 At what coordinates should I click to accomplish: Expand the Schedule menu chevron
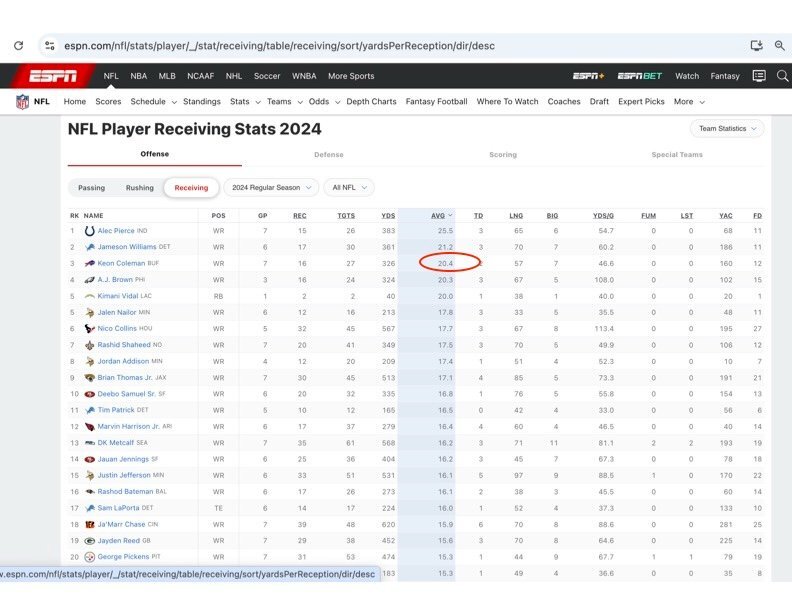[x=174, y=102]
